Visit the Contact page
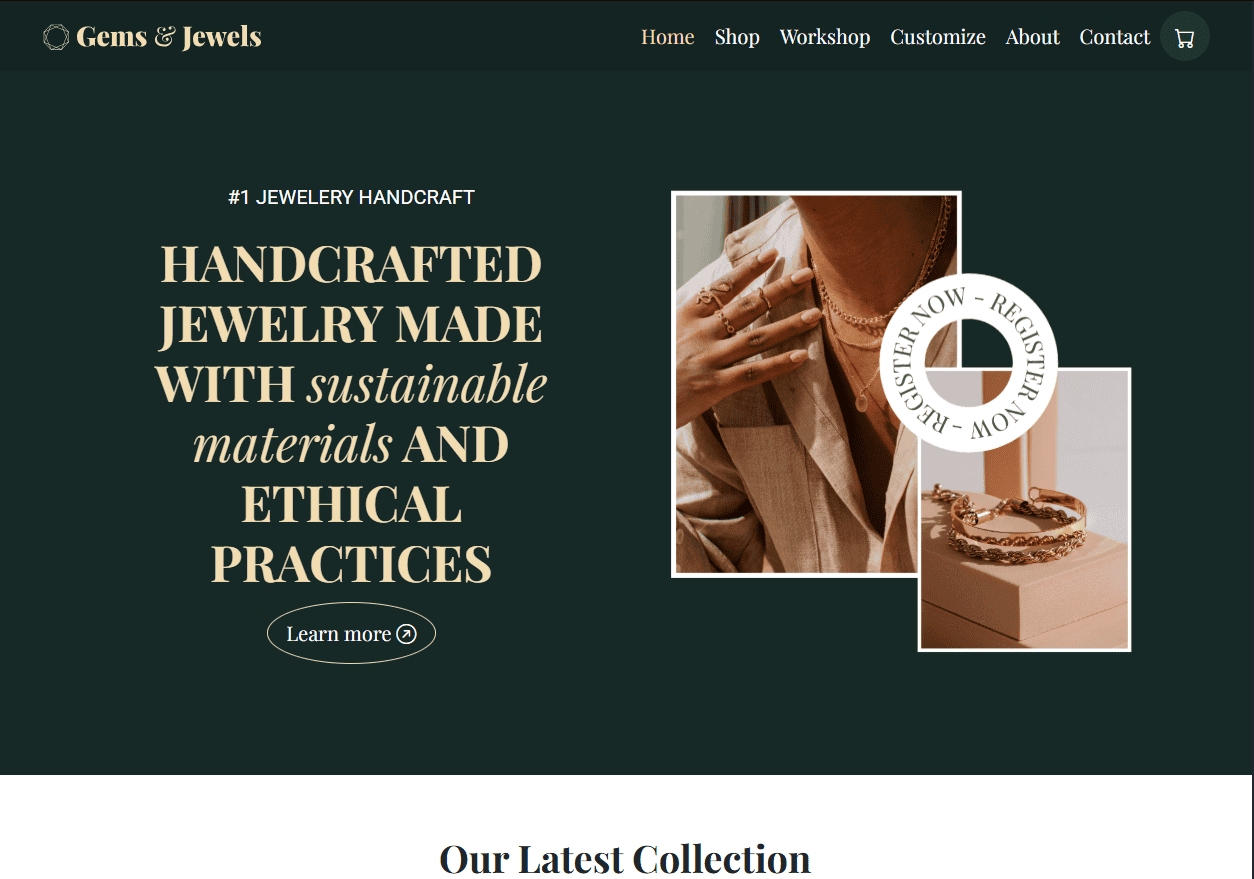The image size is (1254, 879). (x=1115, y=37)
